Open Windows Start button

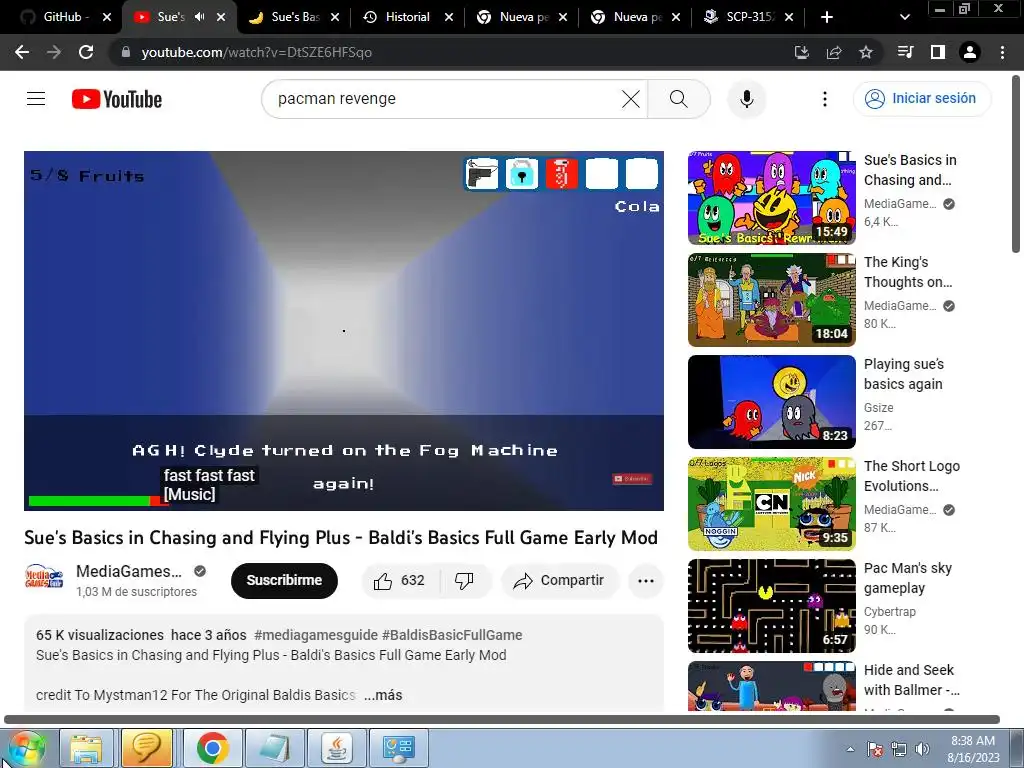click(26, 748)
